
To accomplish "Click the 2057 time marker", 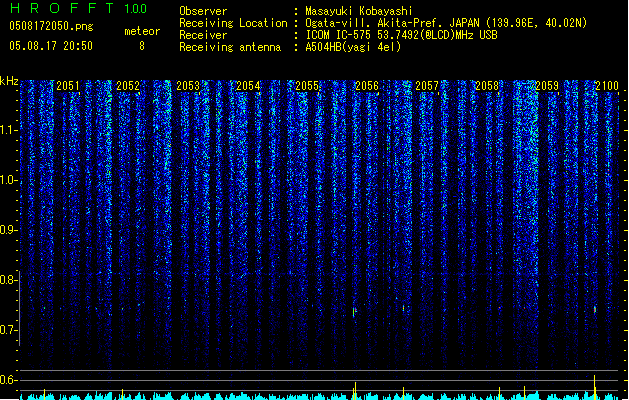I will [427, 86].
